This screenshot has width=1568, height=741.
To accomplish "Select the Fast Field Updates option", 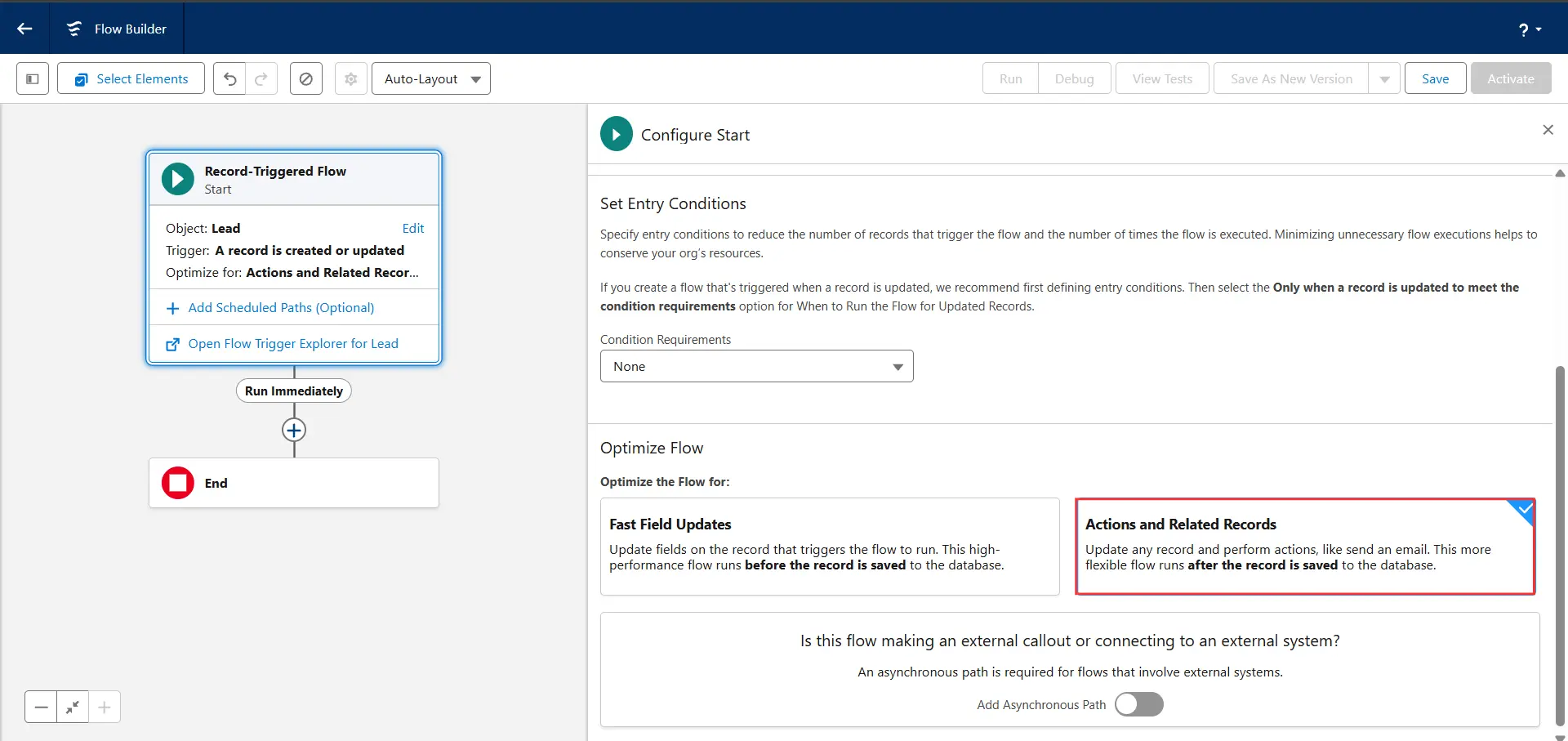I will [830, 546].
